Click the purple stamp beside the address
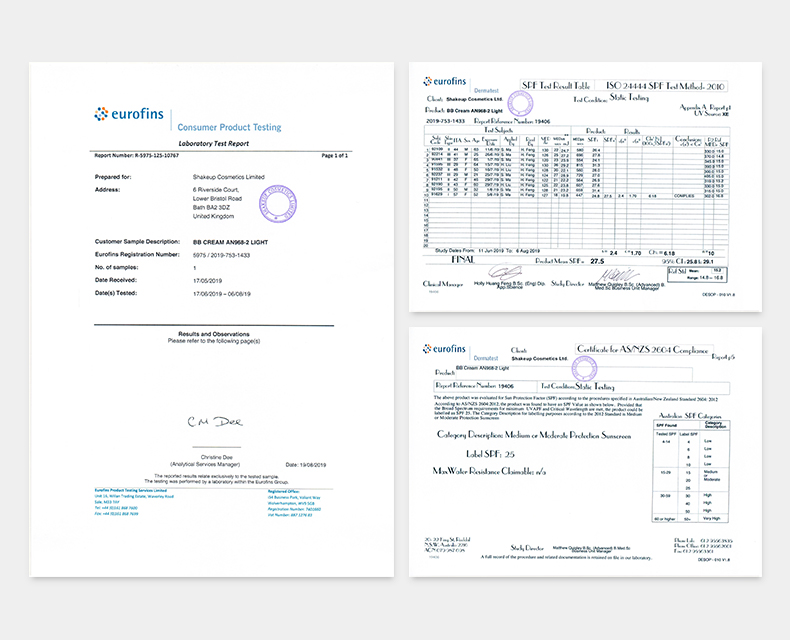Image resolution: width=790 pixels, height=640 pixels. pyautogui.click(x=278, y=204)
